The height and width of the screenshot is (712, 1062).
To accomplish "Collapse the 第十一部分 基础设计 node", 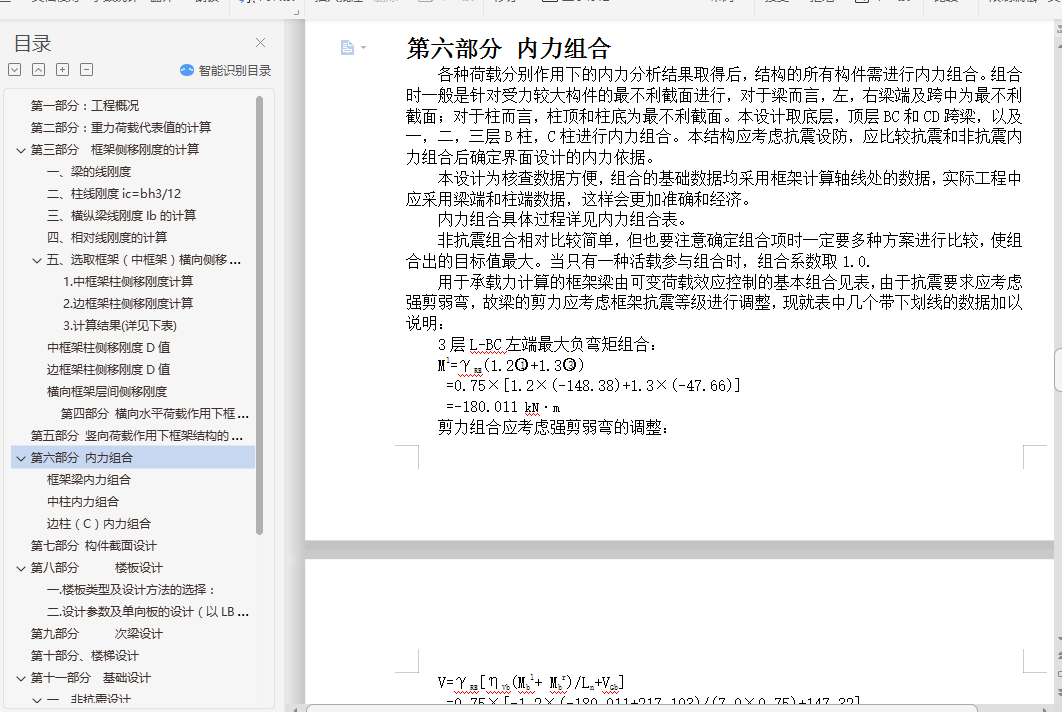I will 21,678.
